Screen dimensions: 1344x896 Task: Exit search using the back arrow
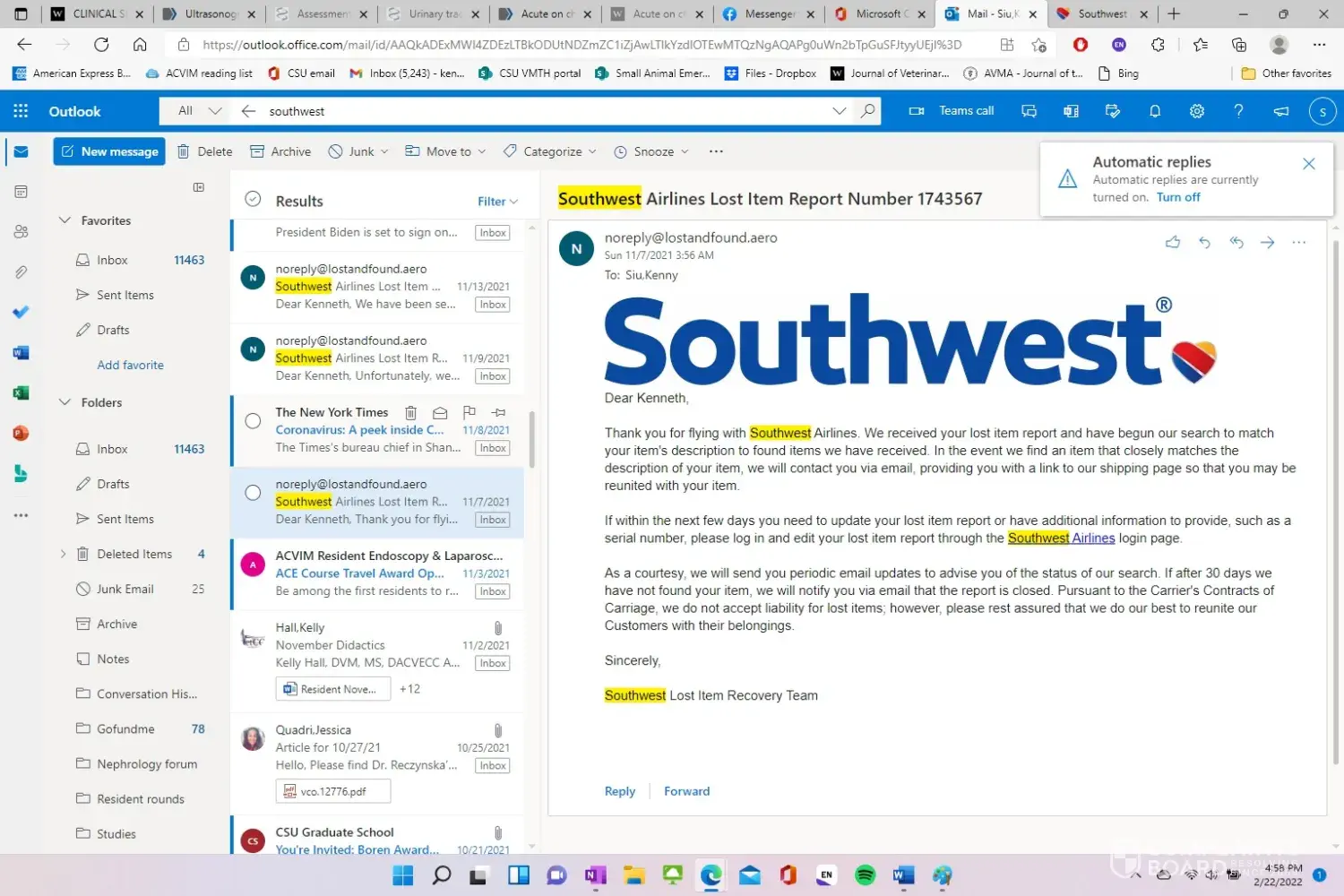(x=249, y=111)
